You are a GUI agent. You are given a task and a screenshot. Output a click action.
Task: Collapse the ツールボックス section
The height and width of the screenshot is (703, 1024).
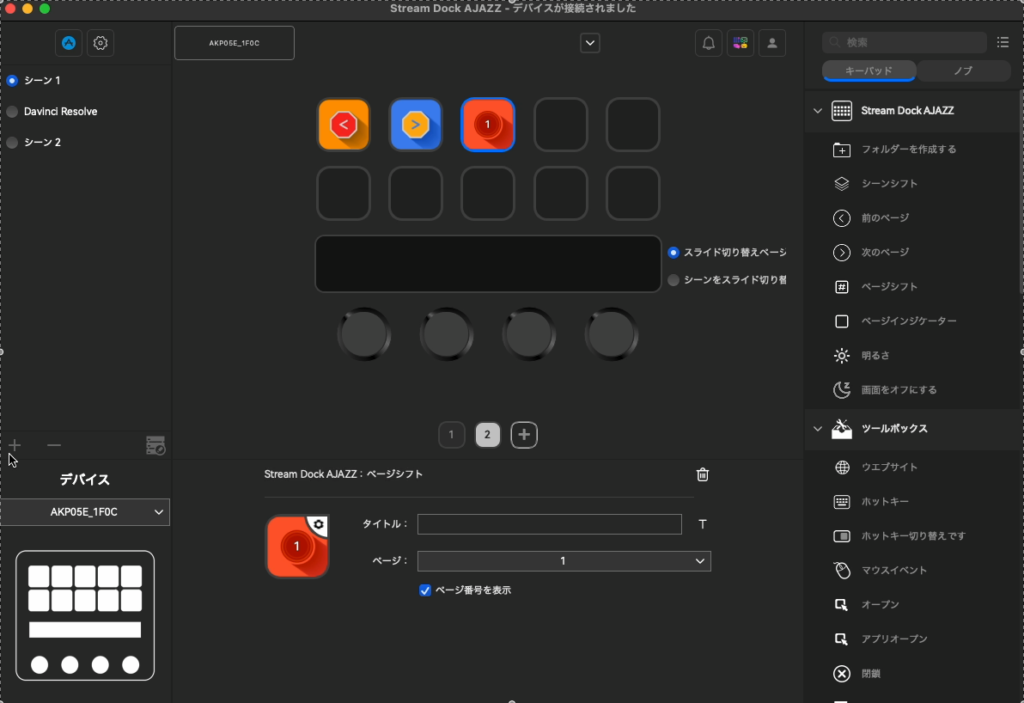click(817, 428)
